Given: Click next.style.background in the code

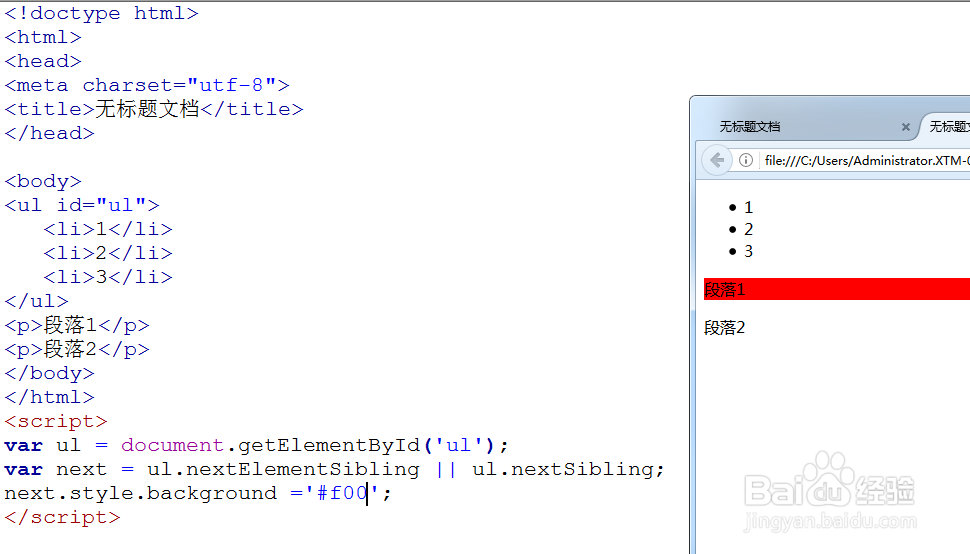Looking at the screenshot, I should 140,493.
